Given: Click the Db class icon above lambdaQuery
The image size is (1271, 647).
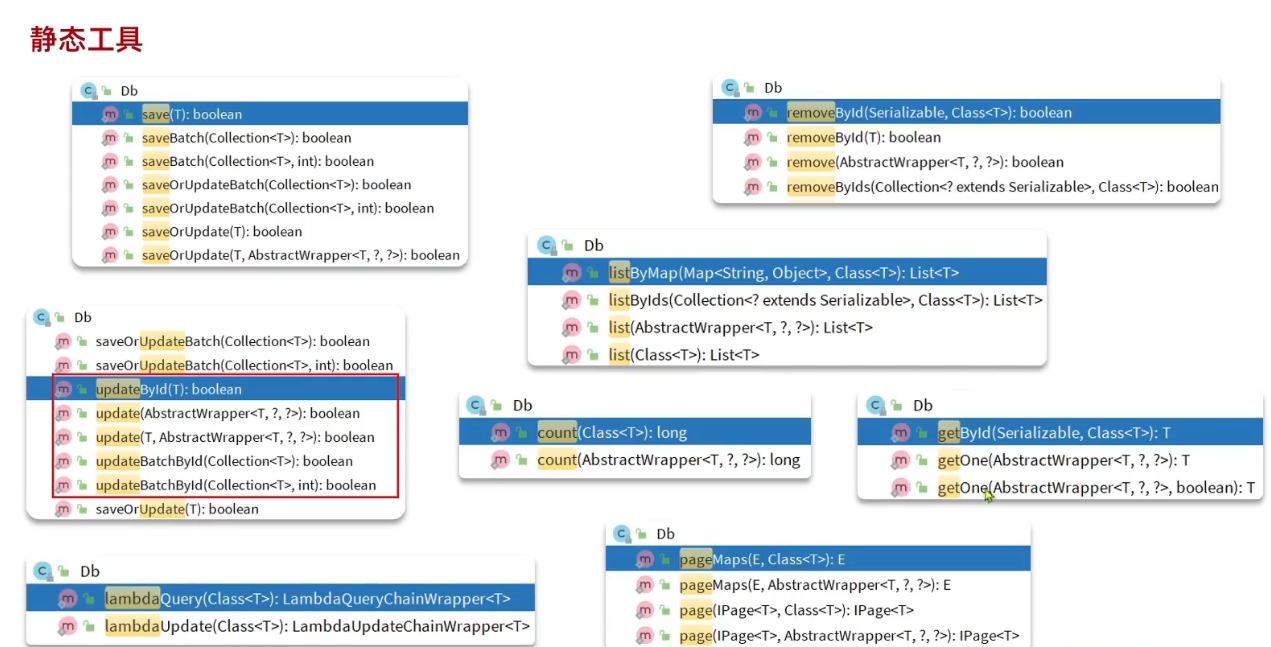Looking at the screenshot, I should tap(42, 571).
